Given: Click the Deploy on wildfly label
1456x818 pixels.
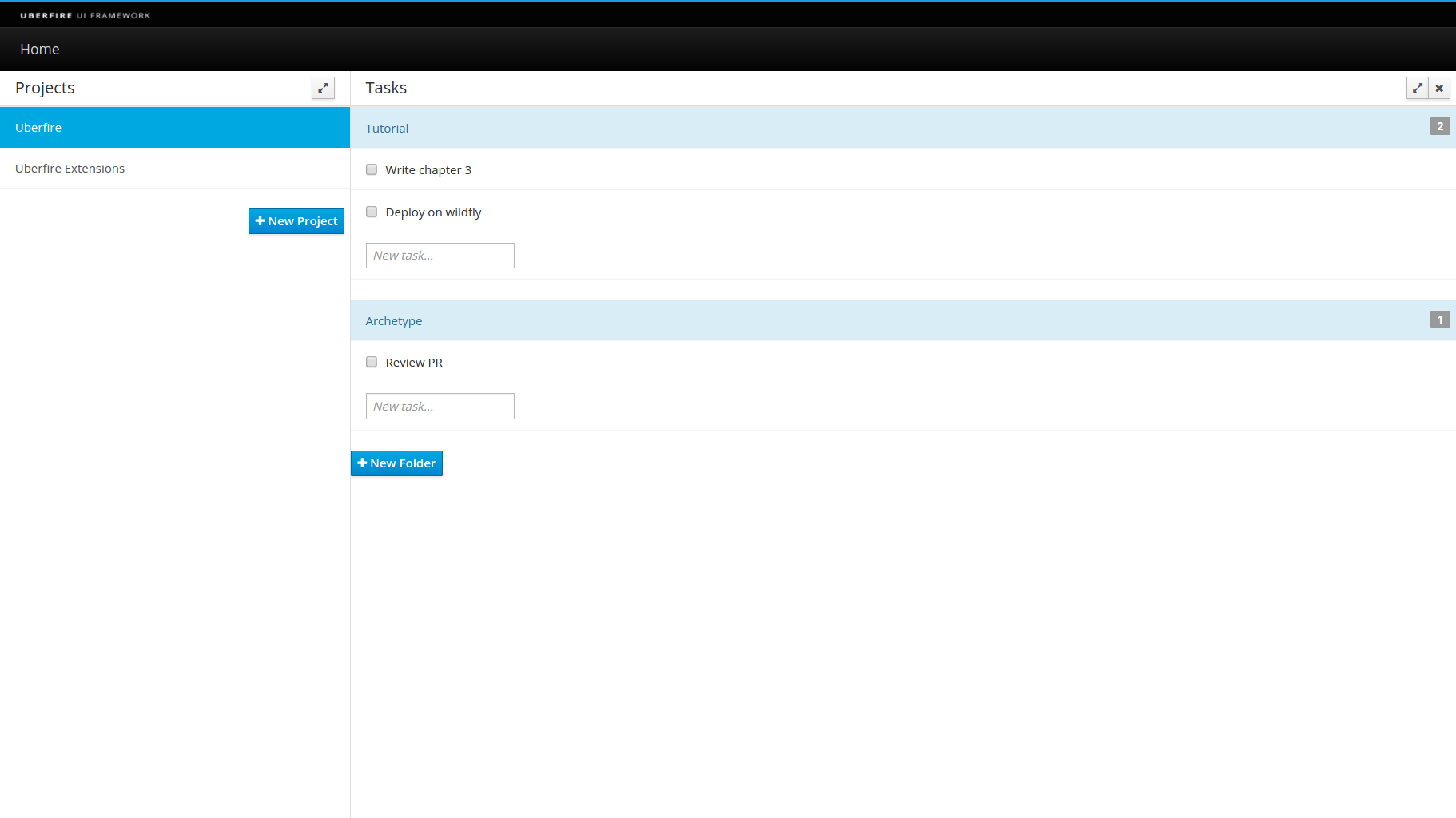Looking at the screenshot, I should click(433, 212).
